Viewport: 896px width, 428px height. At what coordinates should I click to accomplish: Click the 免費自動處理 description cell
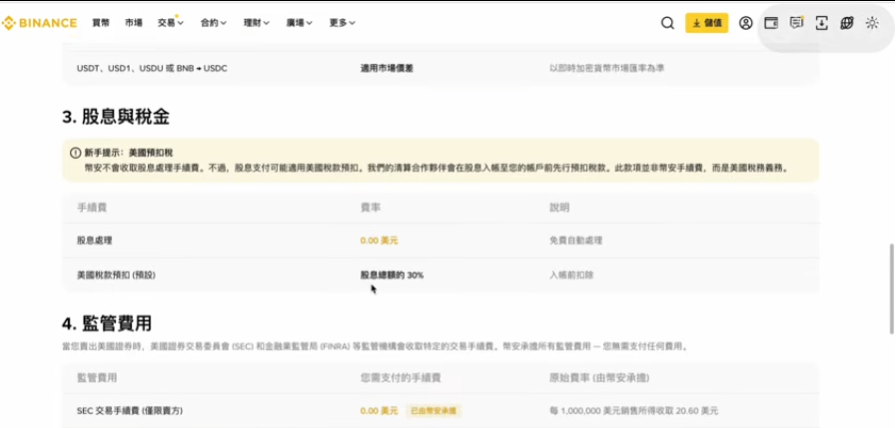[576, 241]
